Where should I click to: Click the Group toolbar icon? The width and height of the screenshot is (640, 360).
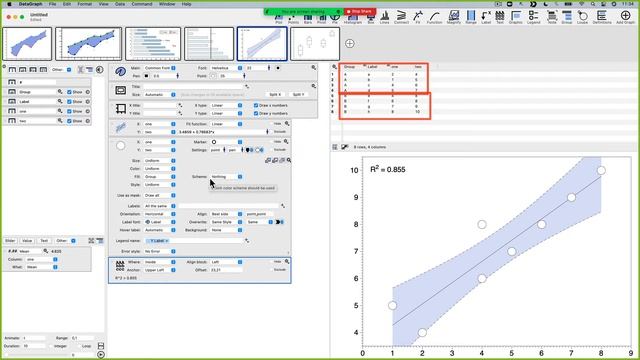click(567, 17)
